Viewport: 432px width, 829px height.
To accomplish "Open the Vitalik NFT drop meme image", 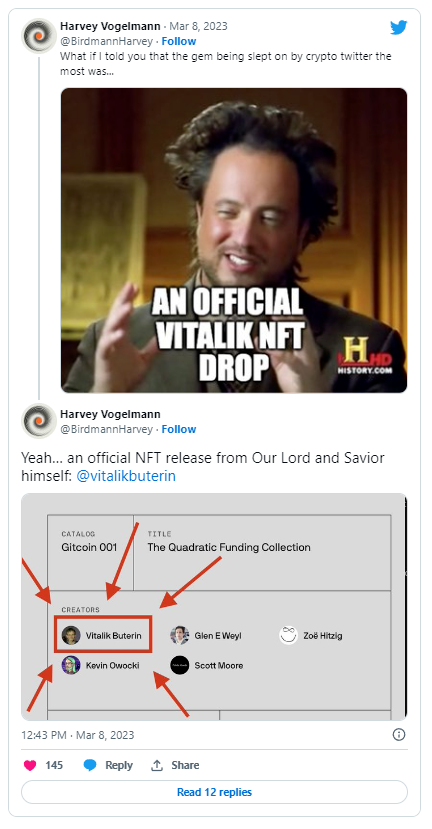I will coord(234,240).
